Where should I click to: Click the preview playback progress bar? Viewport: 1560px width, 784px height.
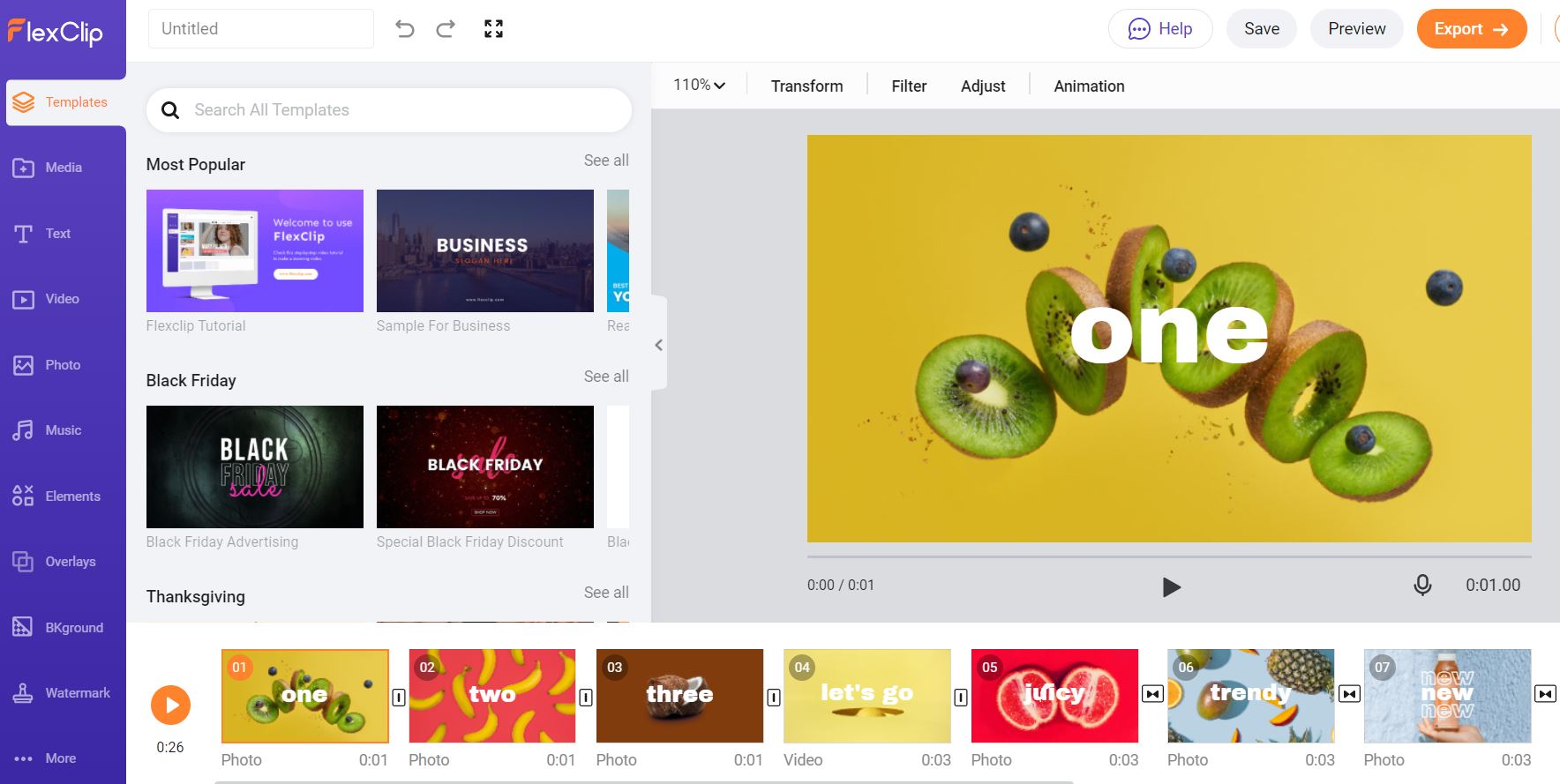tap(1168, 556)
